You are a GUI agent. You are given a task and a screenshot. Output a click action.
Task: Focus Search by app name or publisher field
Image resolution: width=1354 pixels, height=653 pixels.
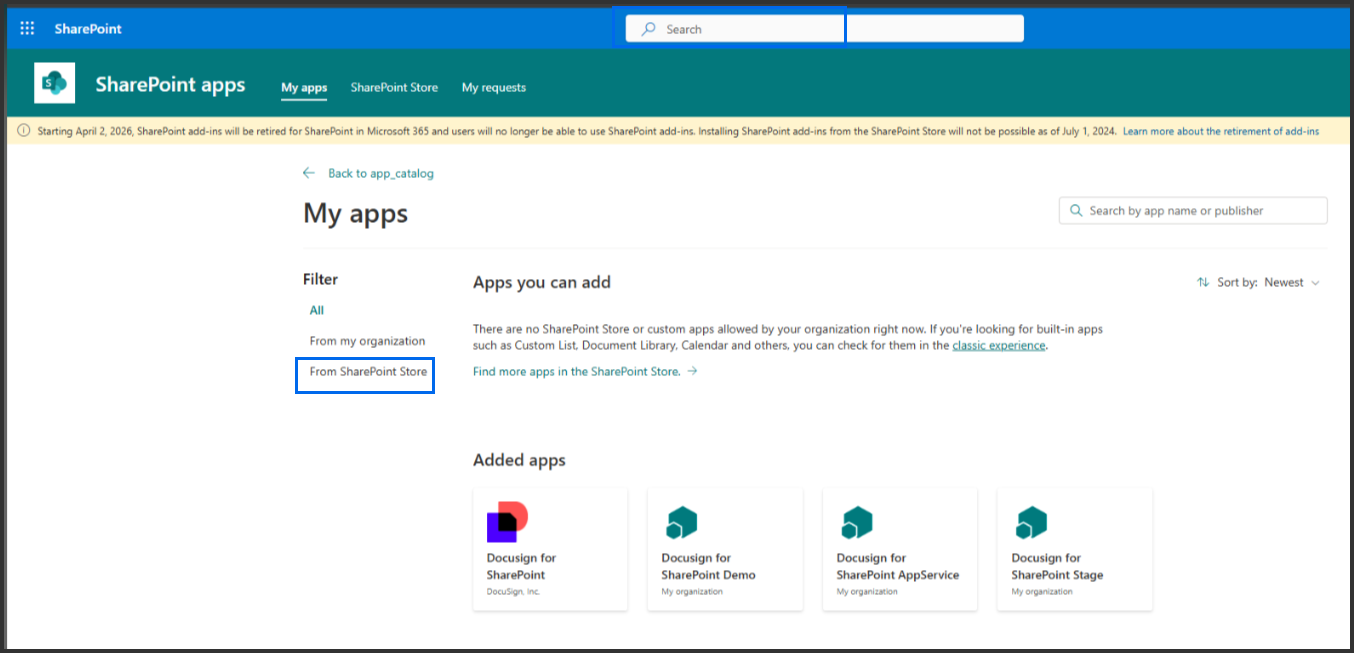pos(1193,211)
